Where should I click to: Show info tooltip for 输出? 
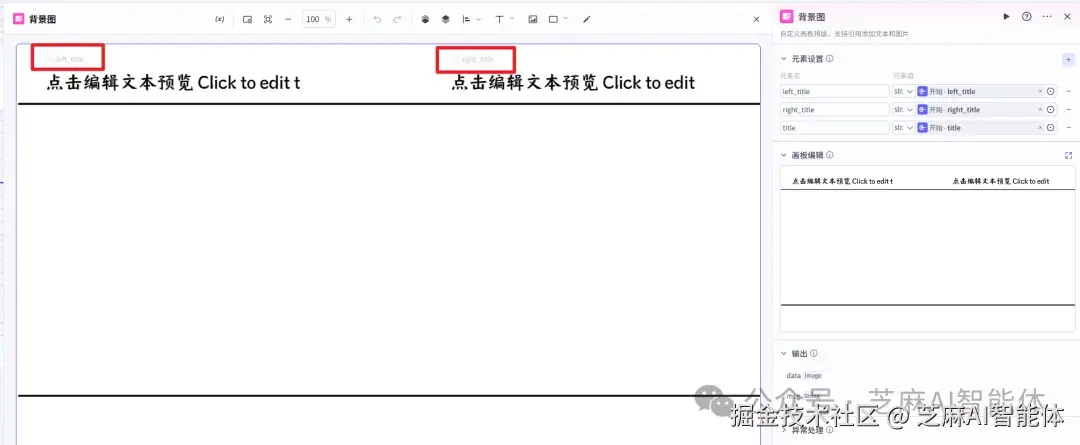[x=813, y=353]
